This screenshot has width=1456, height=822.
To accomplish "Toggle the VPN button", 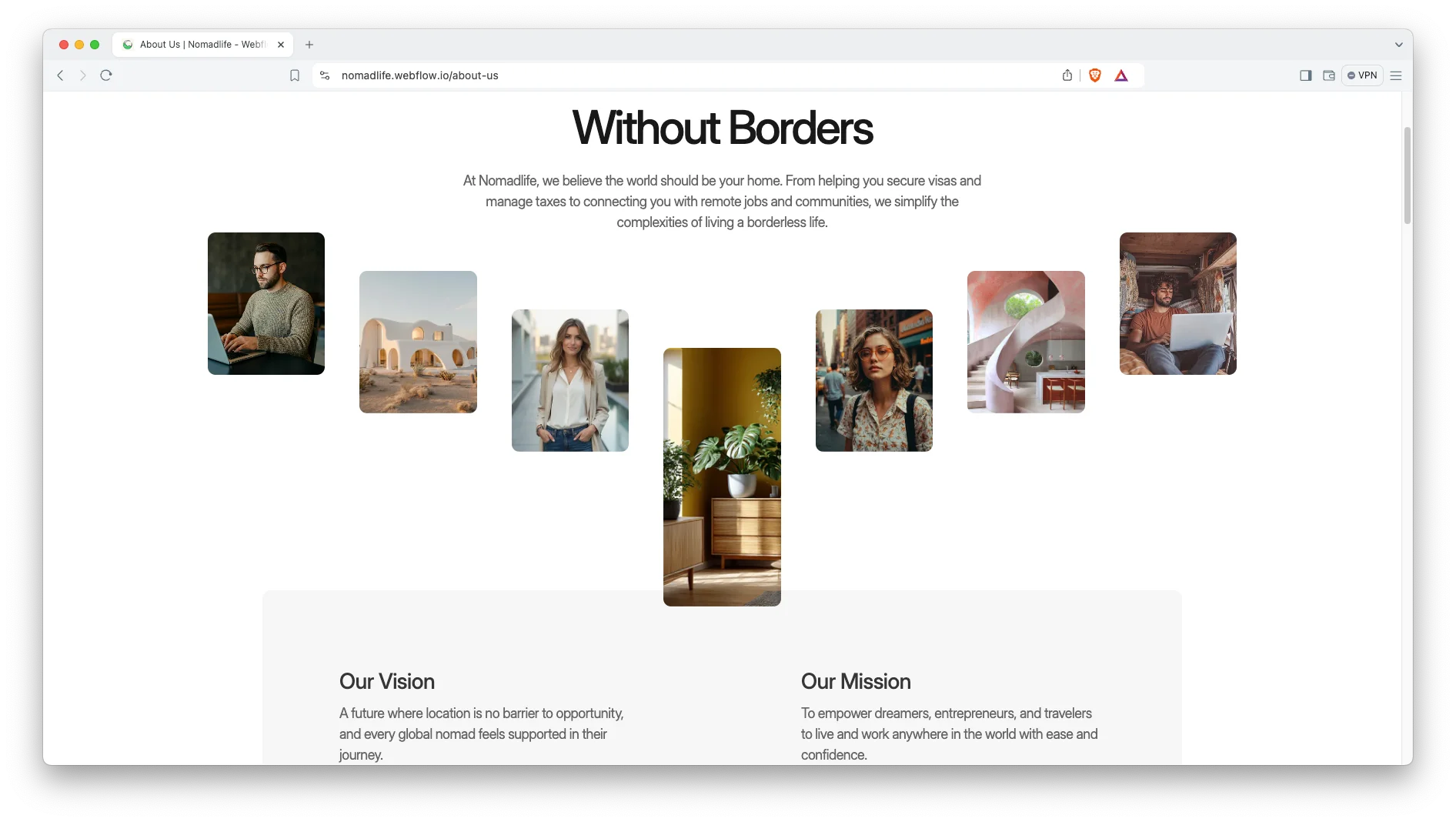I will click(1362, 75).
